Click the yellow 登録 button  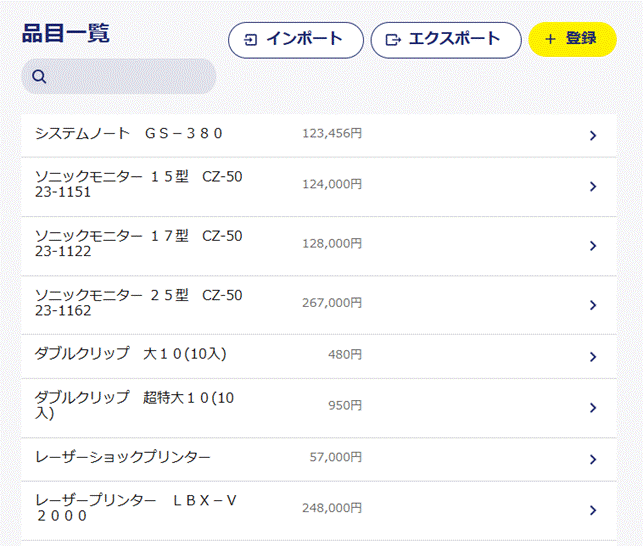click(572, 39)
